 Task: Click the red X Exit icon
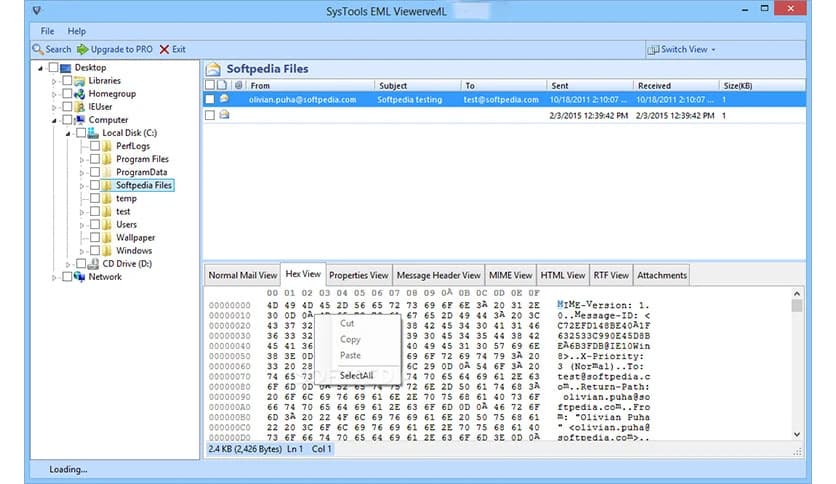(164, 50)
